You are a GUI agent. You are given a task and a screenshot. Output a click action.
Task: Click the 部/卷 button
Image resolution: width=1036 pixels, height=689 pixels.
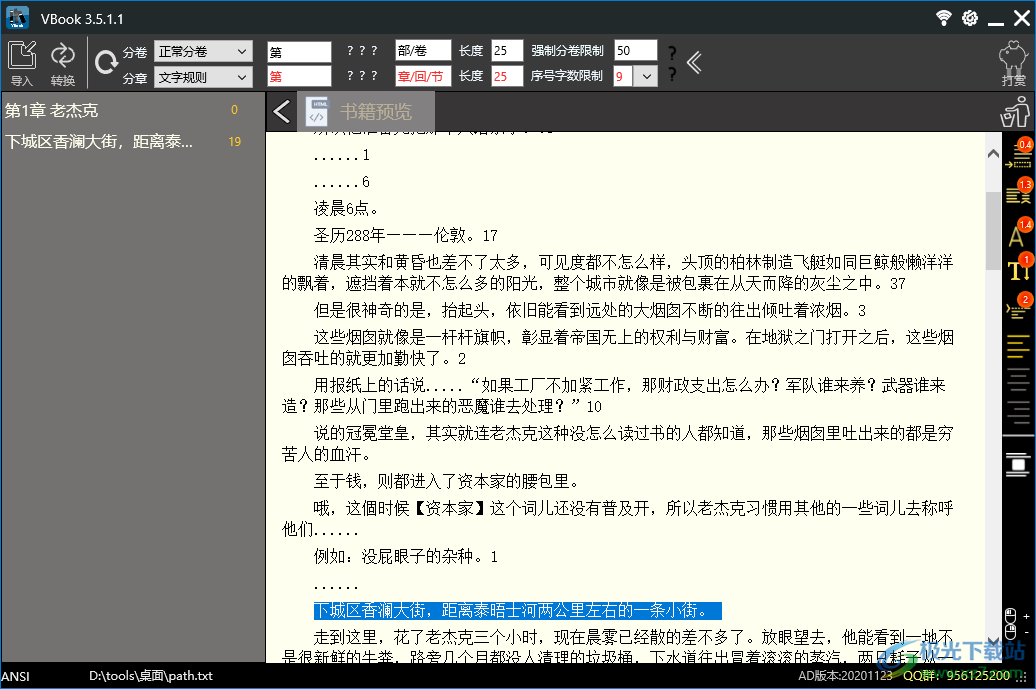click(421, 50)
